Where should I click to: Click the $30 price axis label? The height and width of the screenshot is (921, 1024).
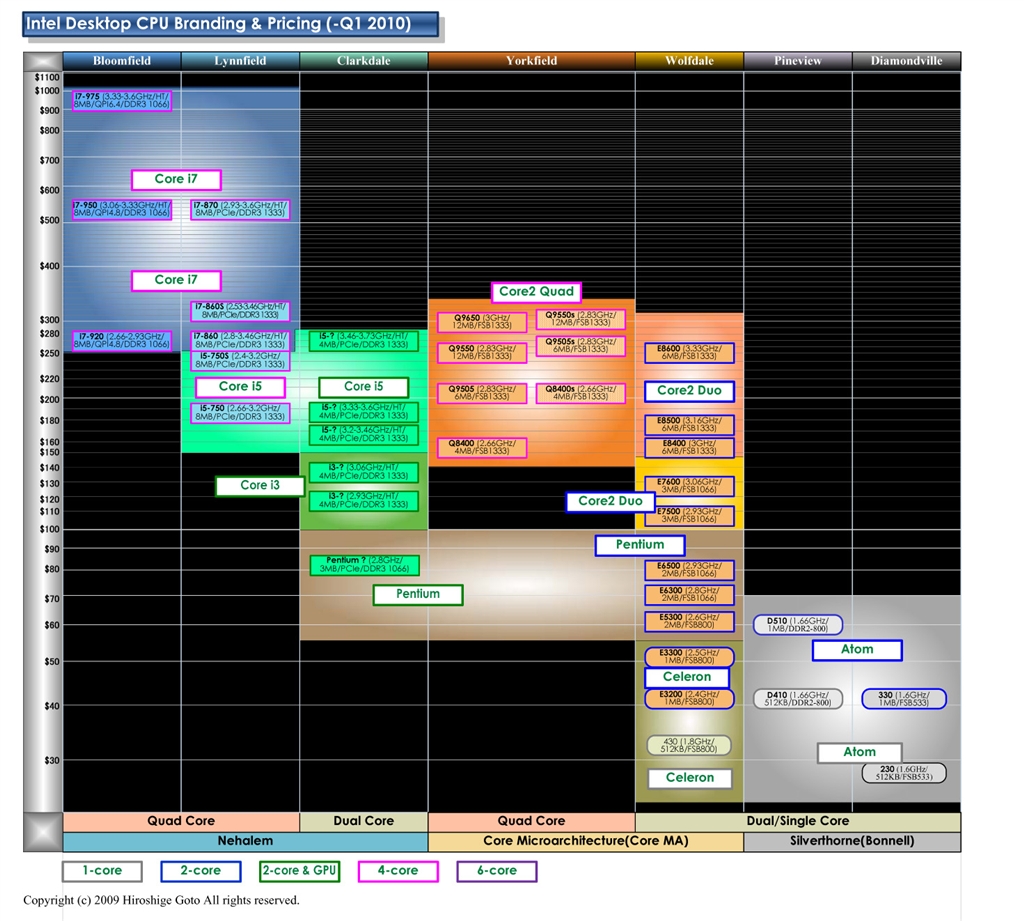pyautogui.click(x=52, y=760)
